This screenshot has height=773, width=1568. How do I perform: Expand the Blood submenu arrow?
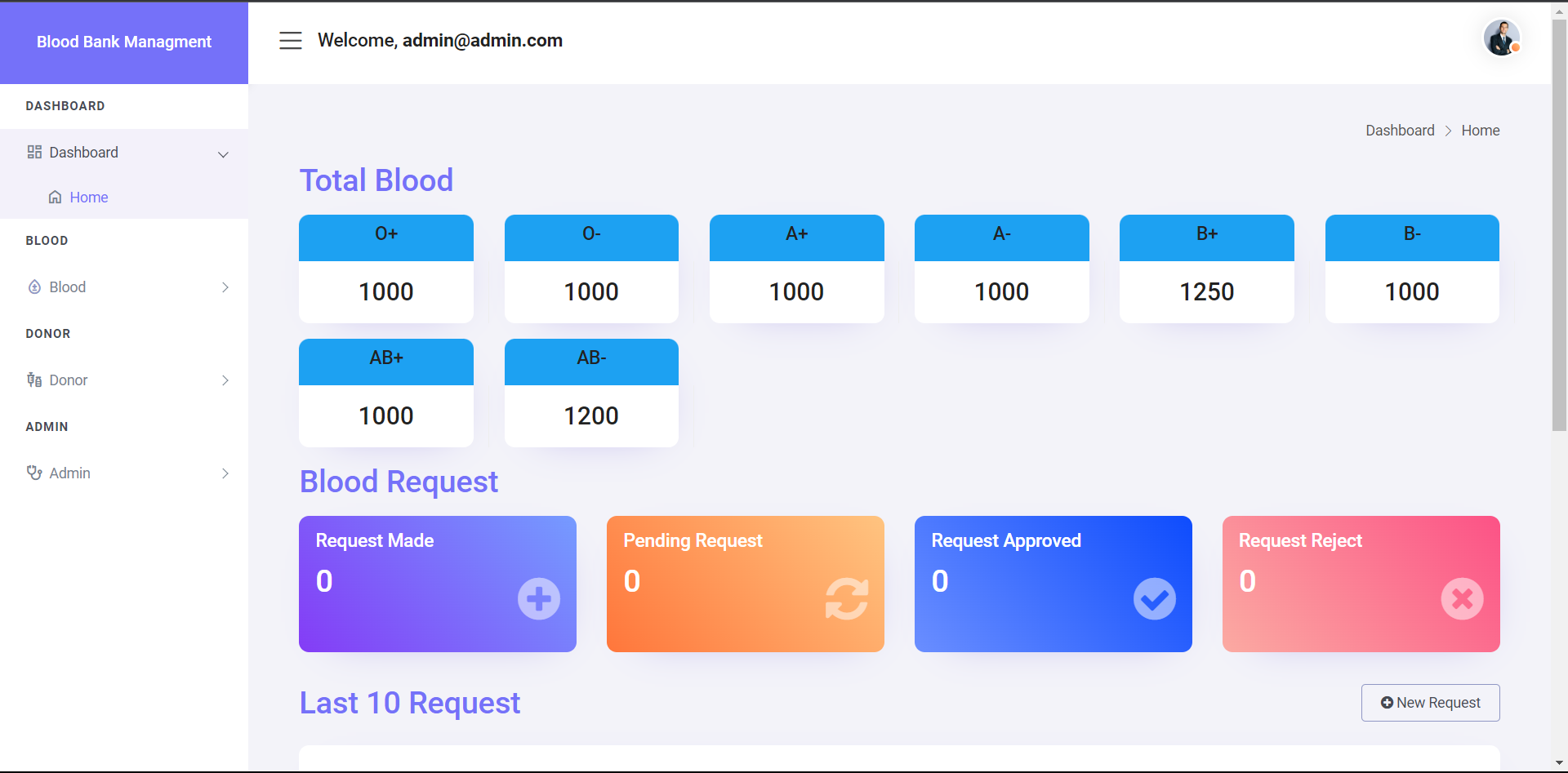(x=225, y=287)
